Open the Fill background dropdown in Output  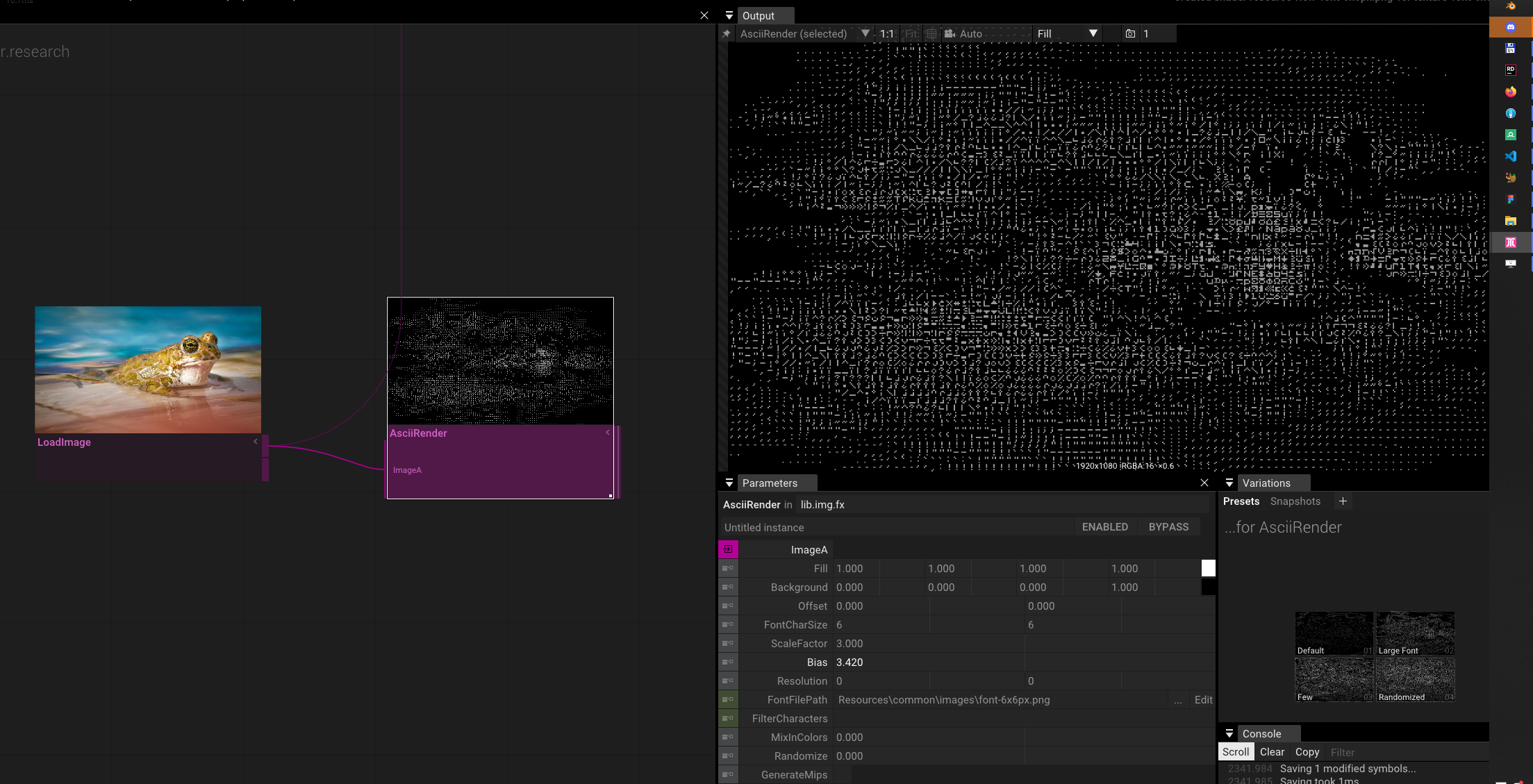pyautogui.click(x=1067, y=33)
